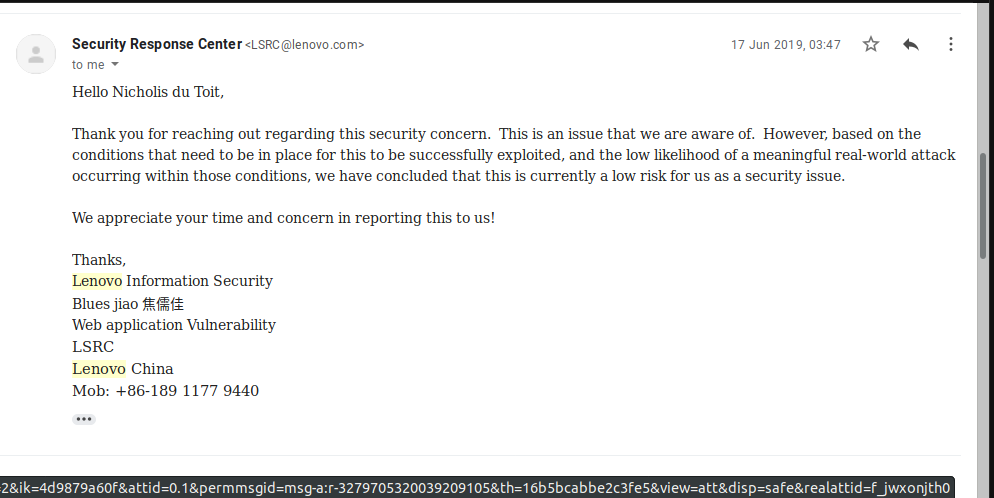Viewport: 994px width, 498px height.
Task: Click highlighted Lenovo in Lenovo China line
Action: click(99, 369)
